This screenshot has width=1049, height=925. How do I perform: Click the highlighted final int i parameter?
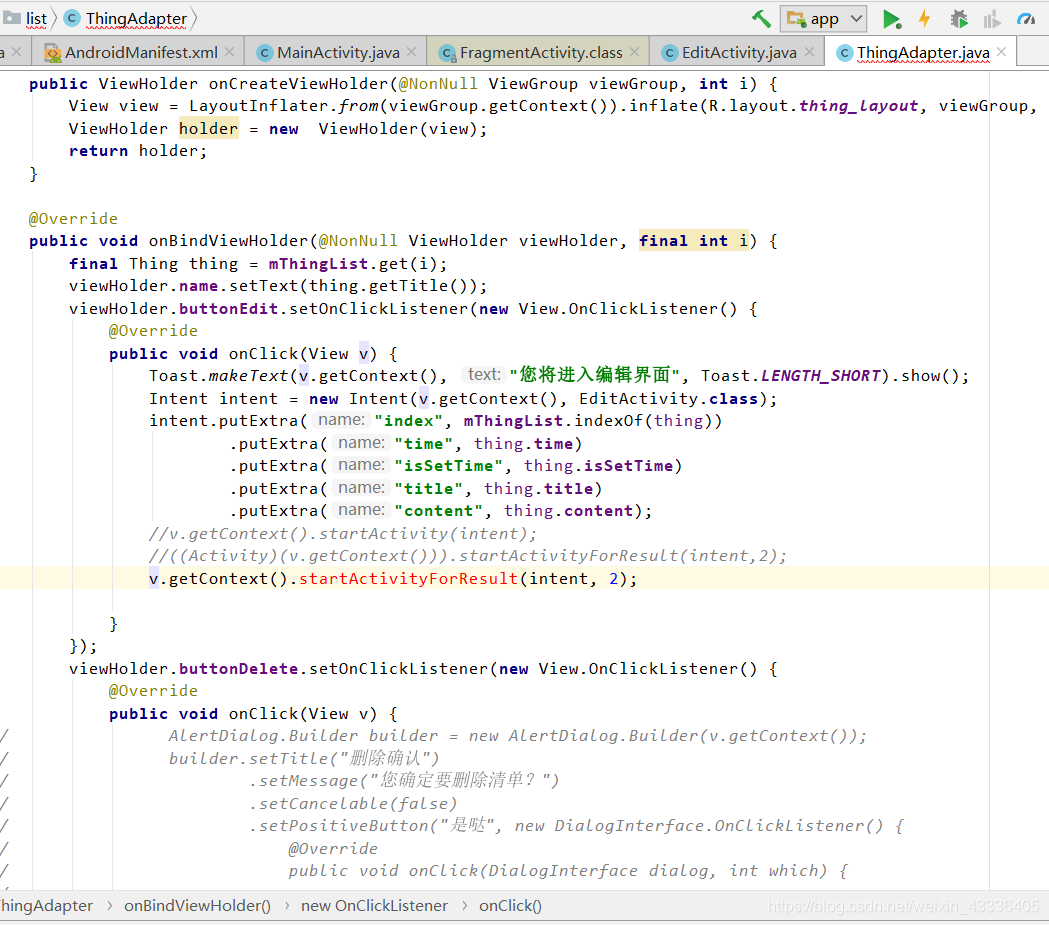click(x=694, y=241)
